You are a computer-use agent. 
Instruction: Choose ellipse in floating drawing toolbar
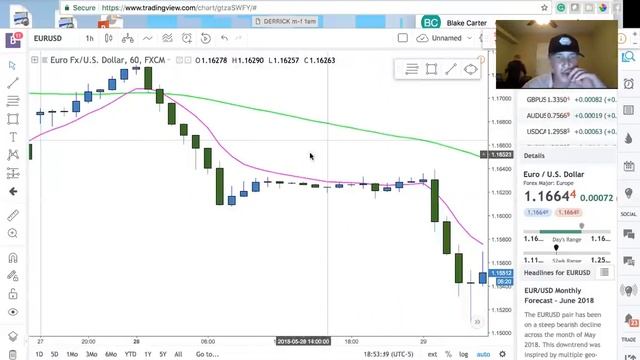[x=471, y=69]
